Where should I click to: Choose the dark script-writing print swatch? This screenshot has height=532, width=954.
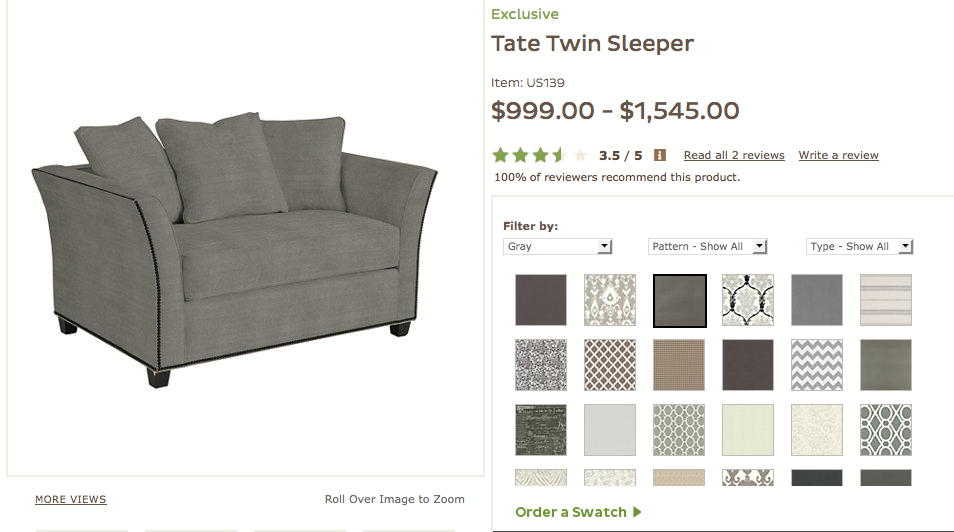(541, 430)
